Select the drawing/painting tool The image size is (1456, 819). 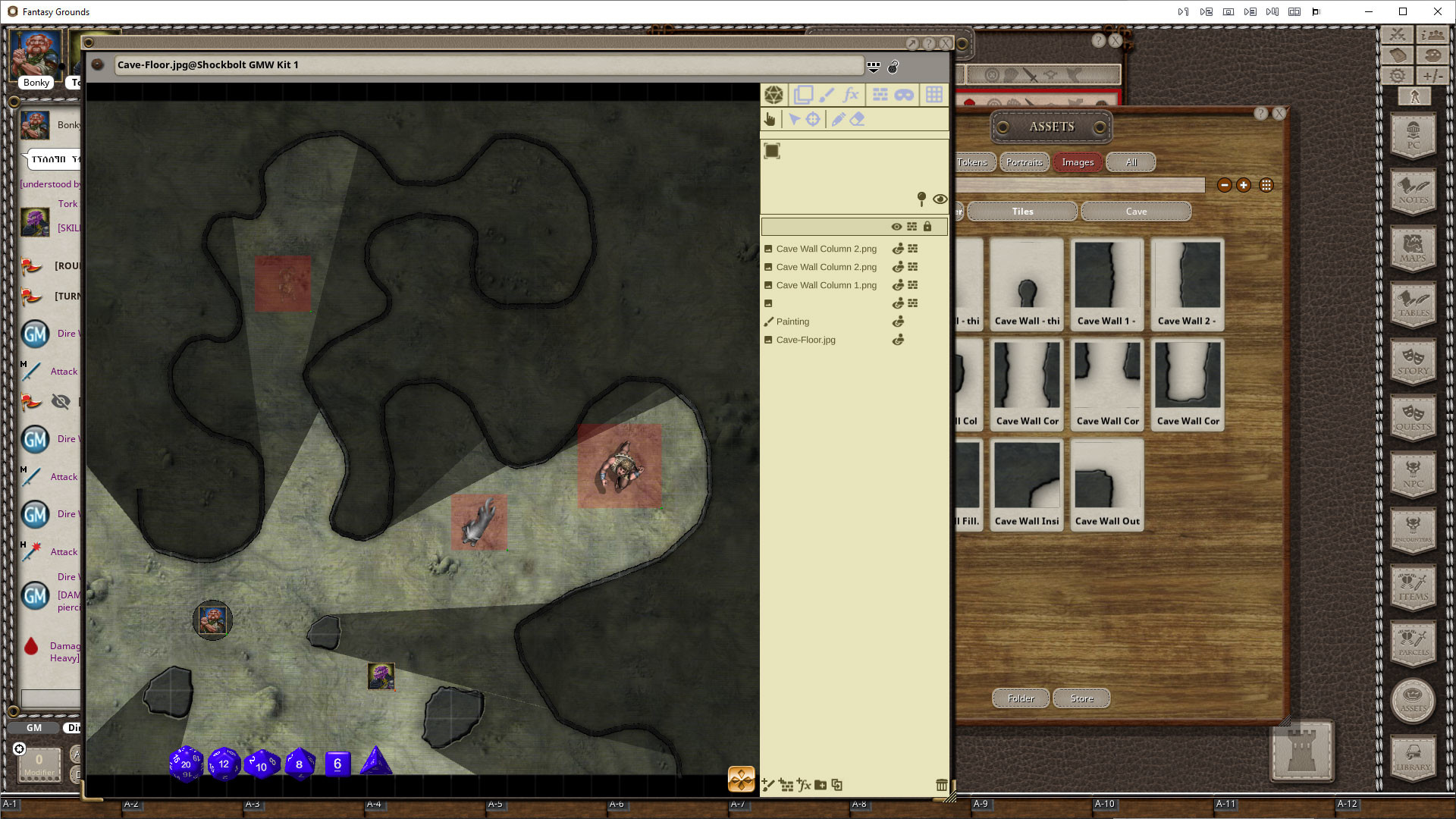pyautogui.click(x=828, y=94)
